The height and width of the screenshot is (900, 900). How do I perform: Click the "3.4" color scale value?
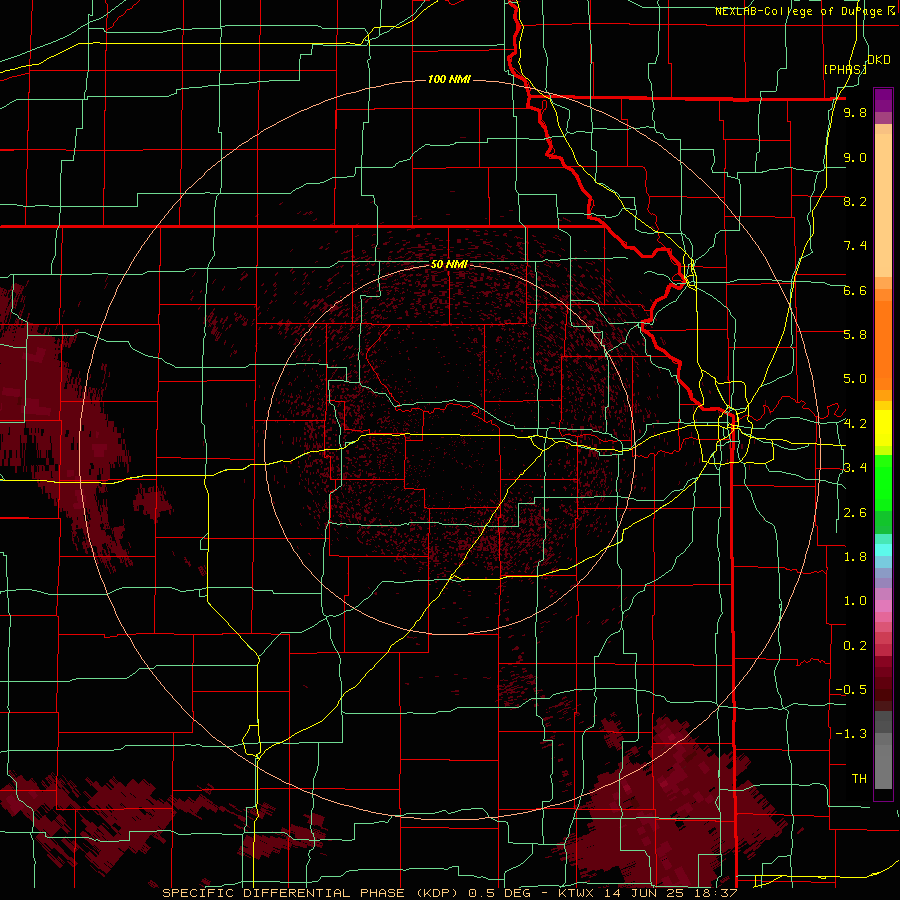pos(855,468)
